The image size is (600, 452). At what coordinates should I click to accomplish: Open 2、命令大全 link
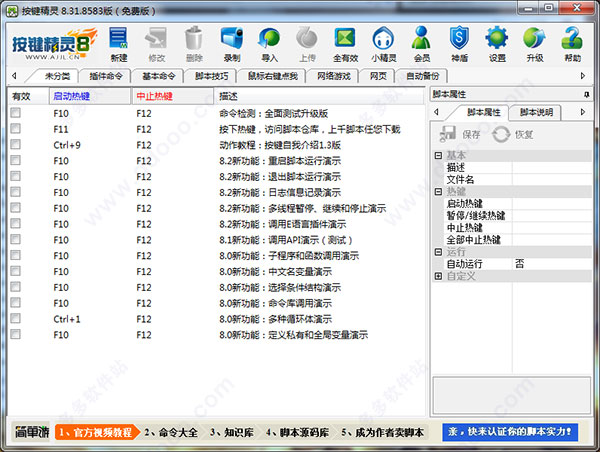[171, 432]
